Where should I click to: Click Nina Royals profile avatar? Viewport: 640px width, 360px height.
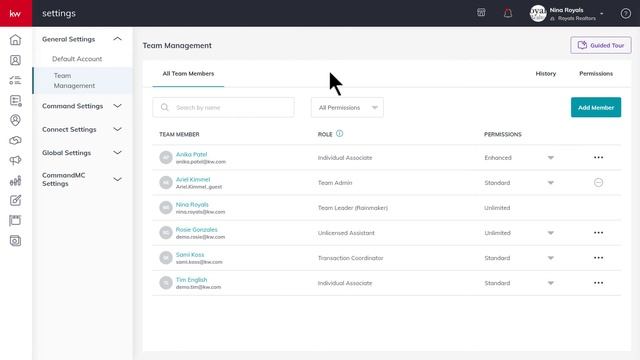(538, 13)
